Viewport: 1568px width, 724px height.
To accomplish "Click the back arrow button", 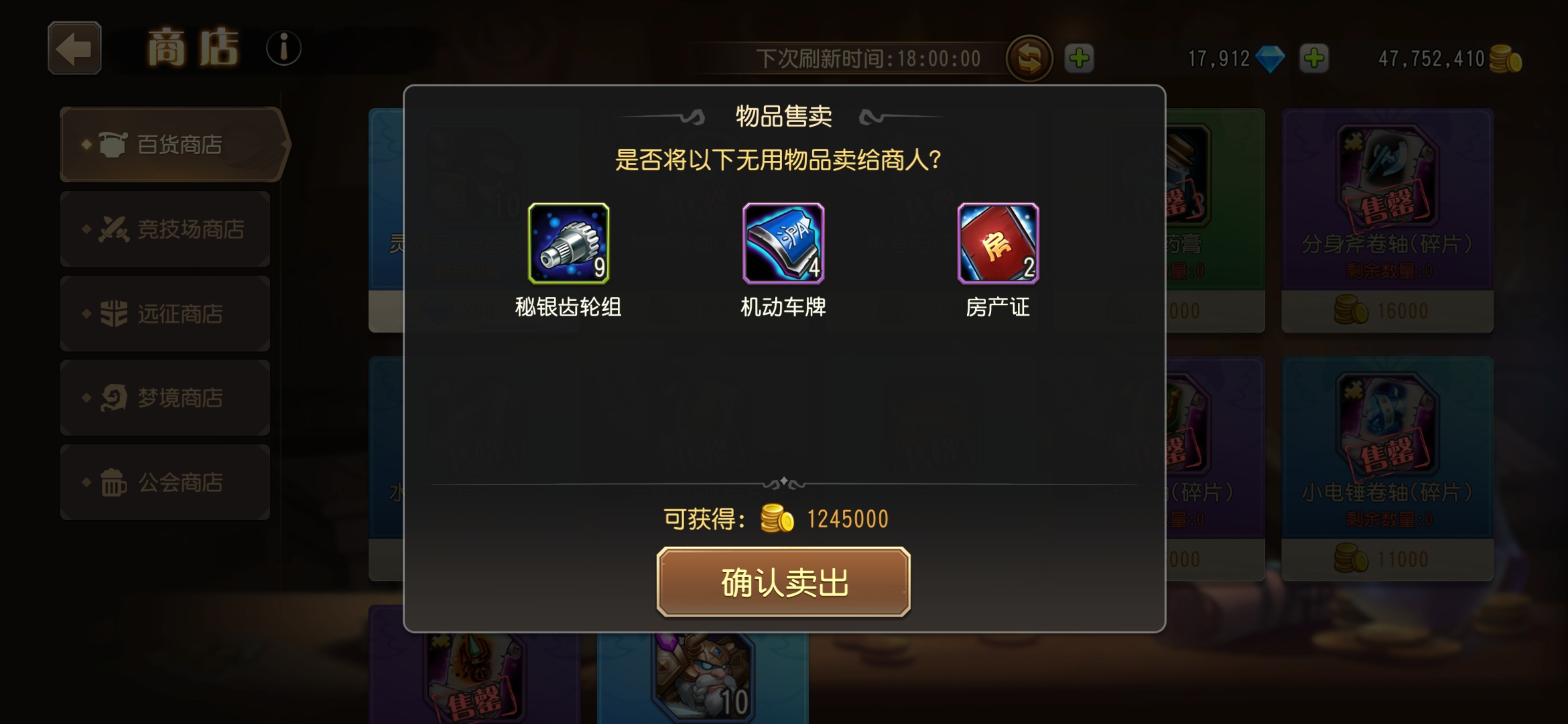I will click(x=74, y=48).
